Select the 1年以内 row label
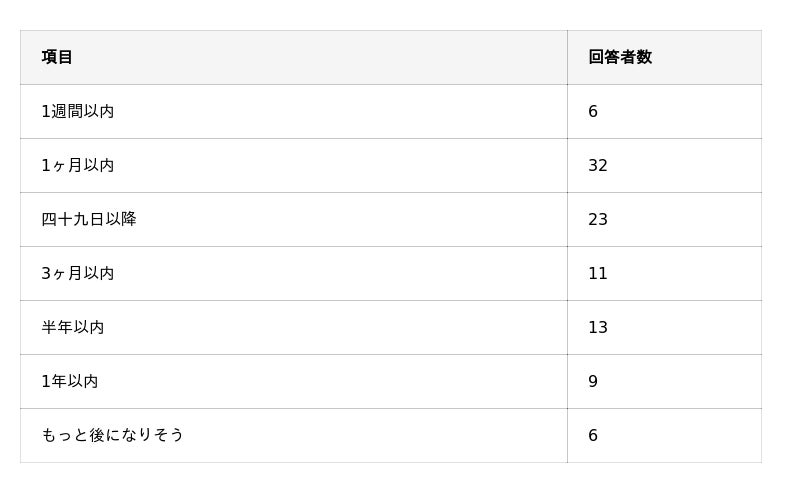Viewport: 800px width, 493px height. point(70,381)
